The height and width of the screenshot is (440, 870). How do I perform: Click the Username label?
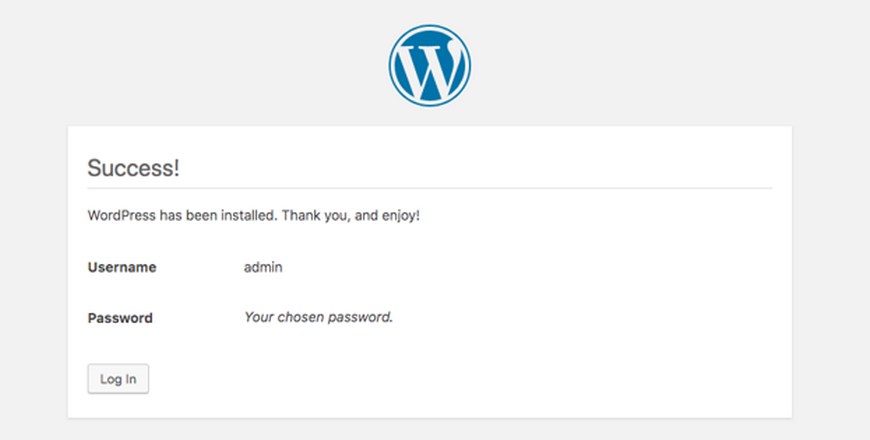[122, 267]
